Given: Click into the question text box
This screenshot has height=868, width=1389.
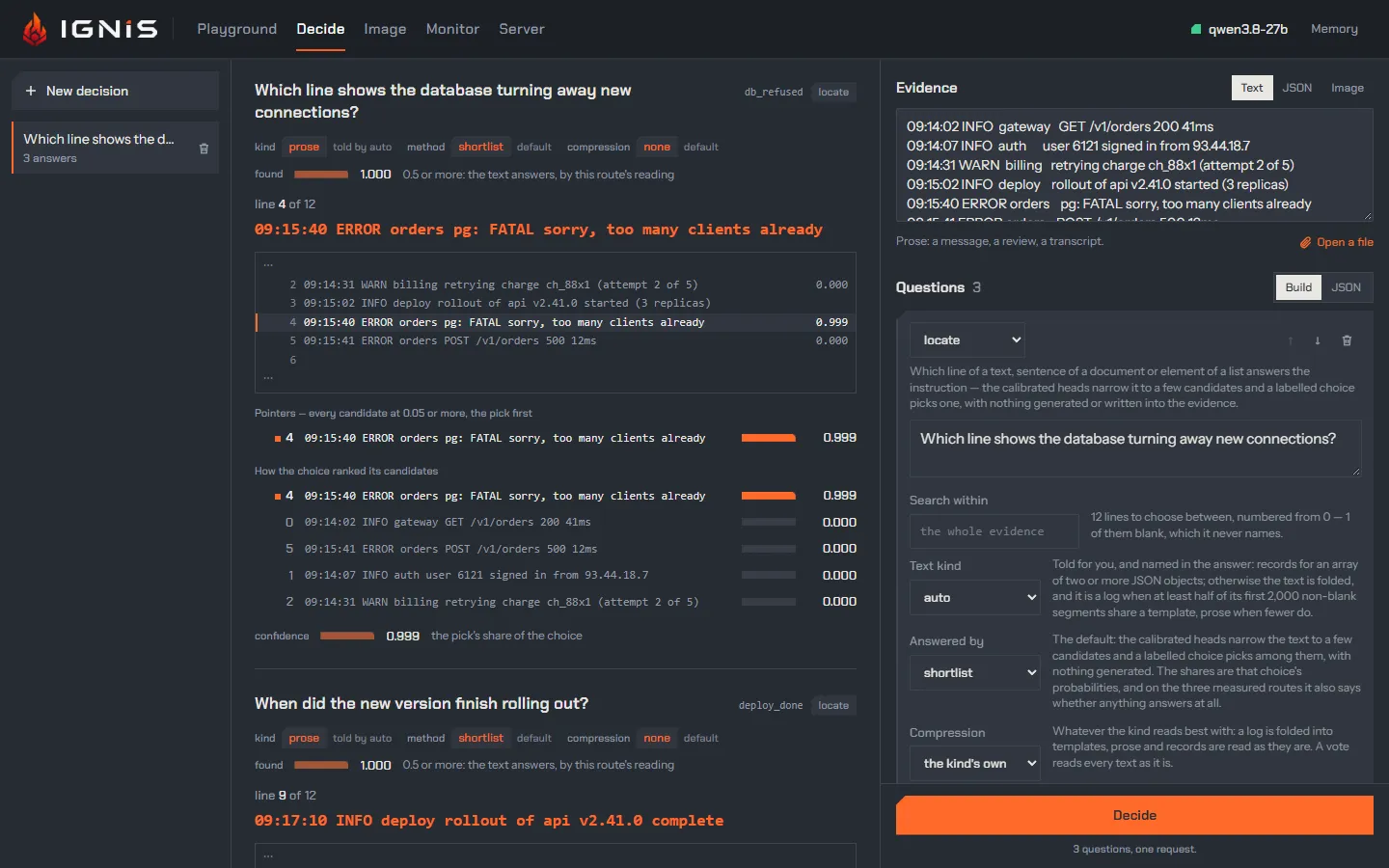Looking at the screenshot, I should pyautogui.click(x=1135, y=448).
